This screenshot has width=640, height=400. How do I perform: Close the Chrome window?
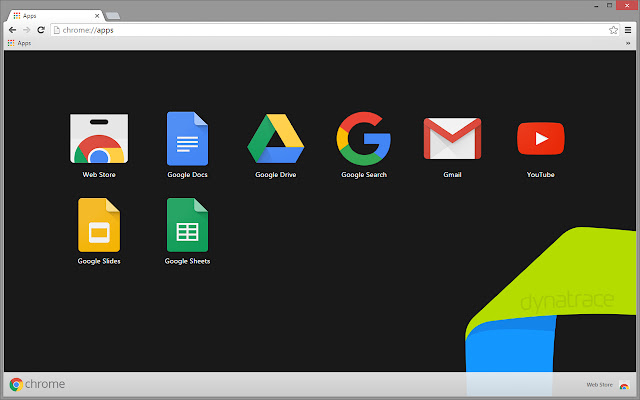click(627, 5)
